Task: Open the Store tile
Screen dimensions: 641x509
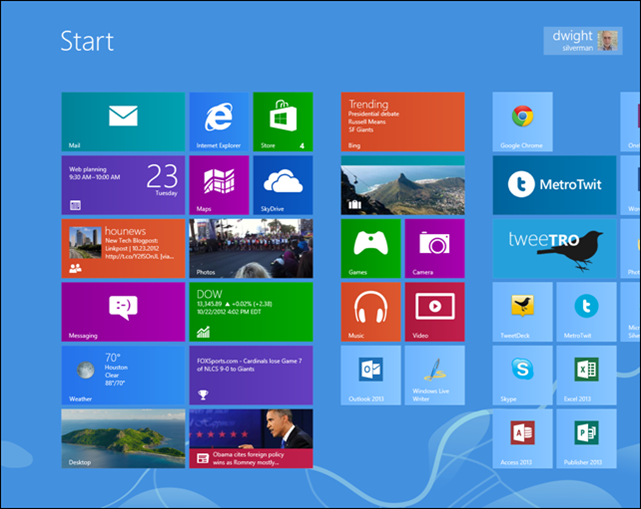Action: pyautogui.click(x=283, y=122)
